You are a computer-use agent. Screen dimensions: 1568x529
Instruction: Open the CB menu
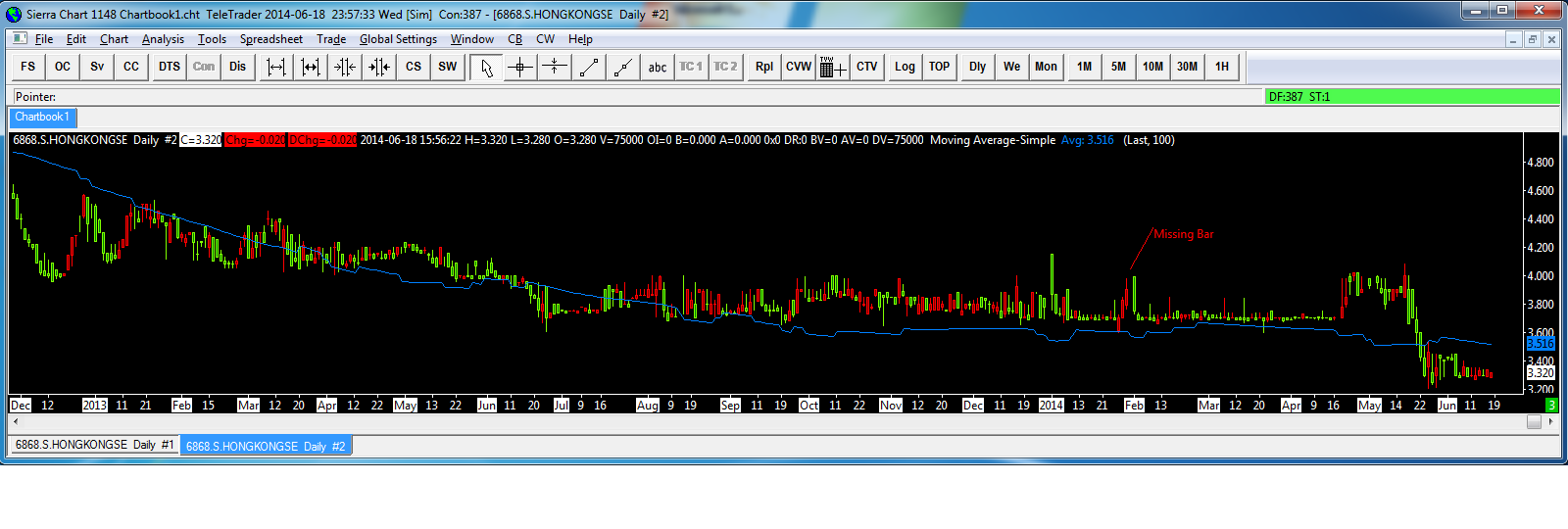[x=515, y=39]
